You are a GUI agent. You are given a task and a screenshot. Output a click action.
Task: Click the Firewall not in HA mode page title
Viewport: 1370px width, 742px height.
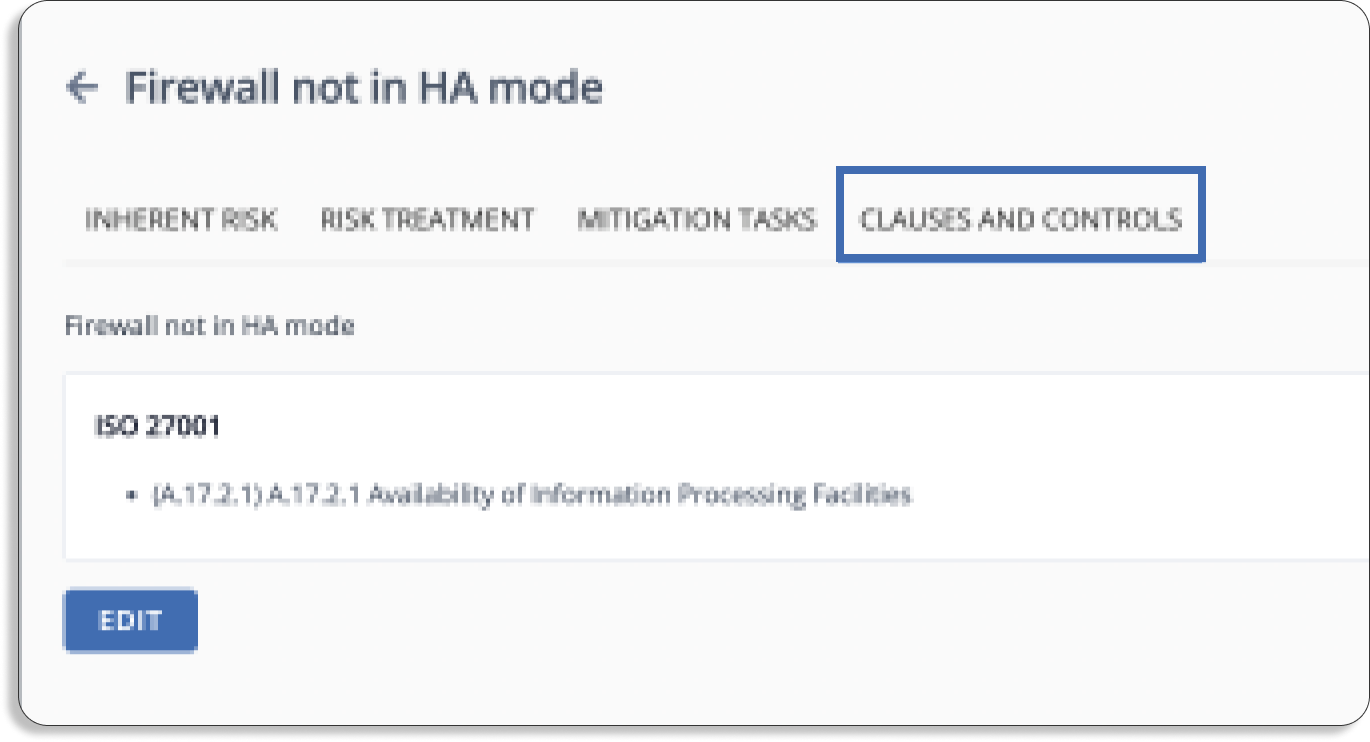click(364, 88)
